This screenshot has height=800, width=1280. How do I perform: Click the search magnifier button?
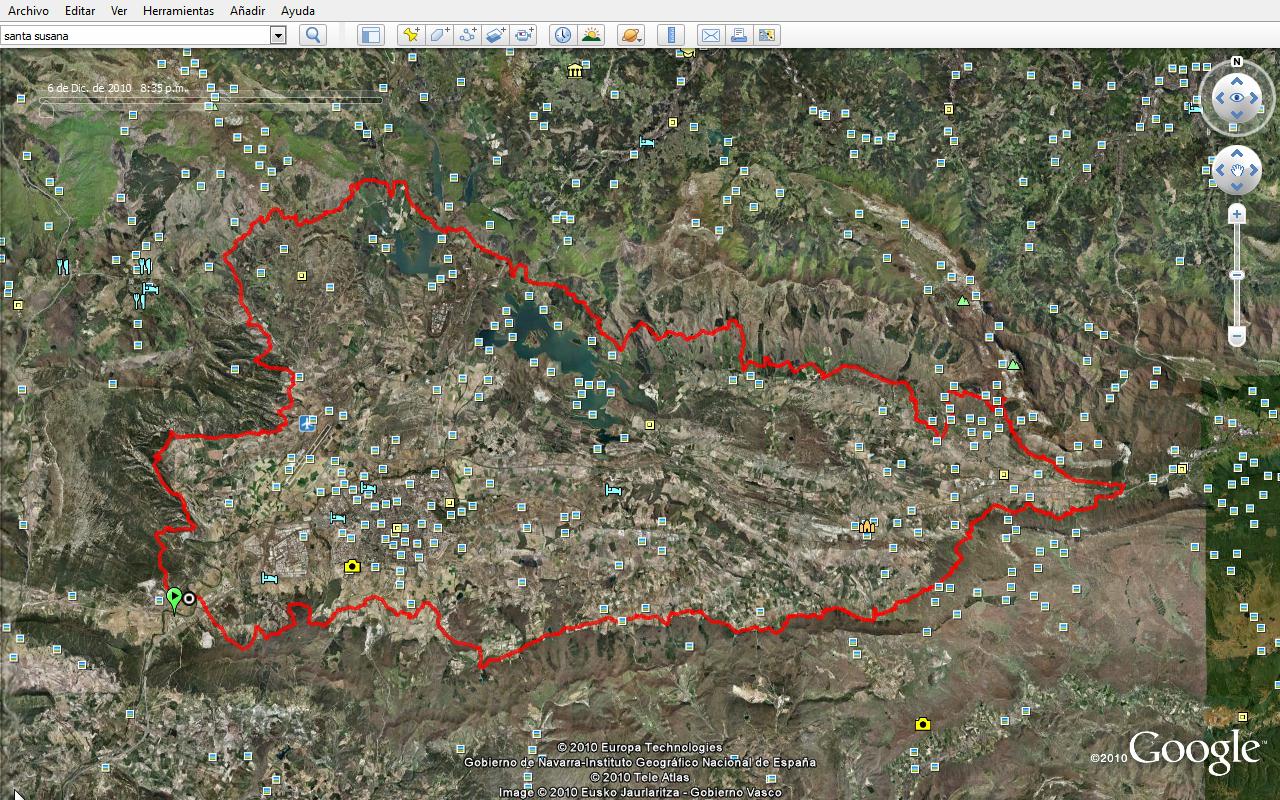(x=313, y=35)
